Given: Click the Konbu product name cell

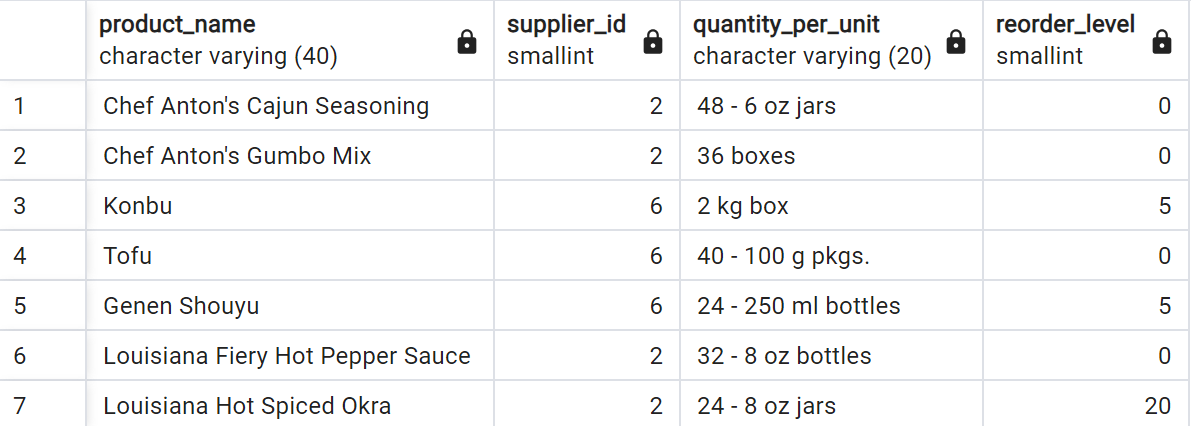Looking at the screenshot, I should (290, 205).
